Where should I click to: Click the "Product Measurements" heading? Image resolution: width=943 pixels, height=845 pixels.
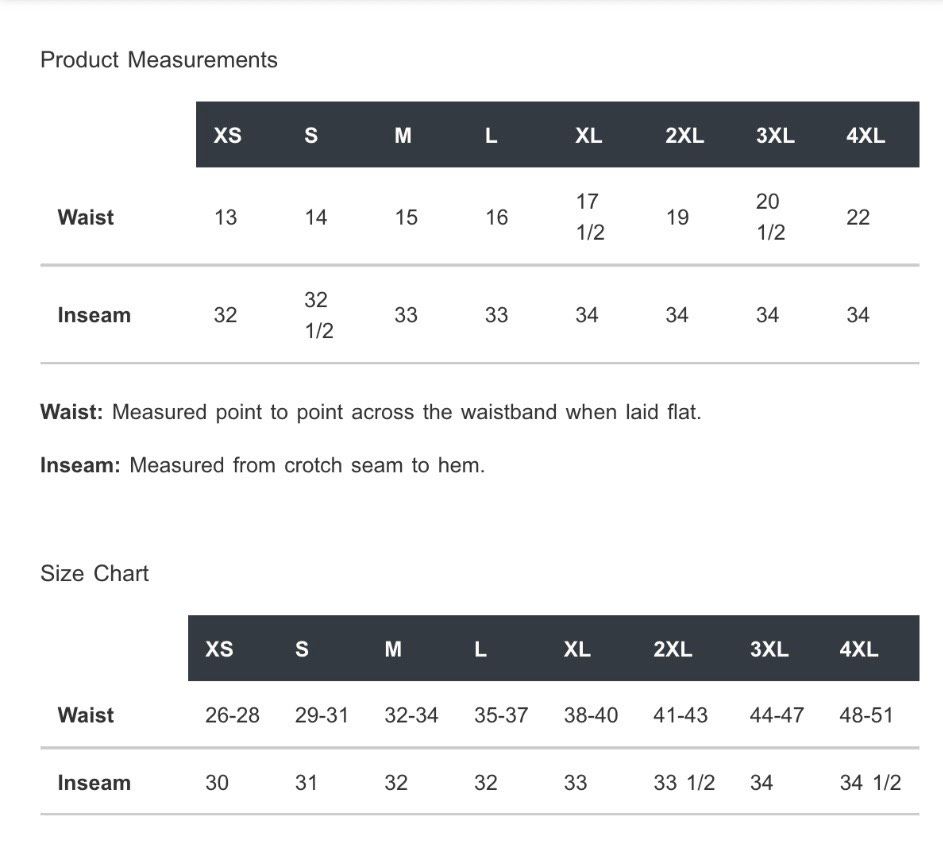[159, 60]
